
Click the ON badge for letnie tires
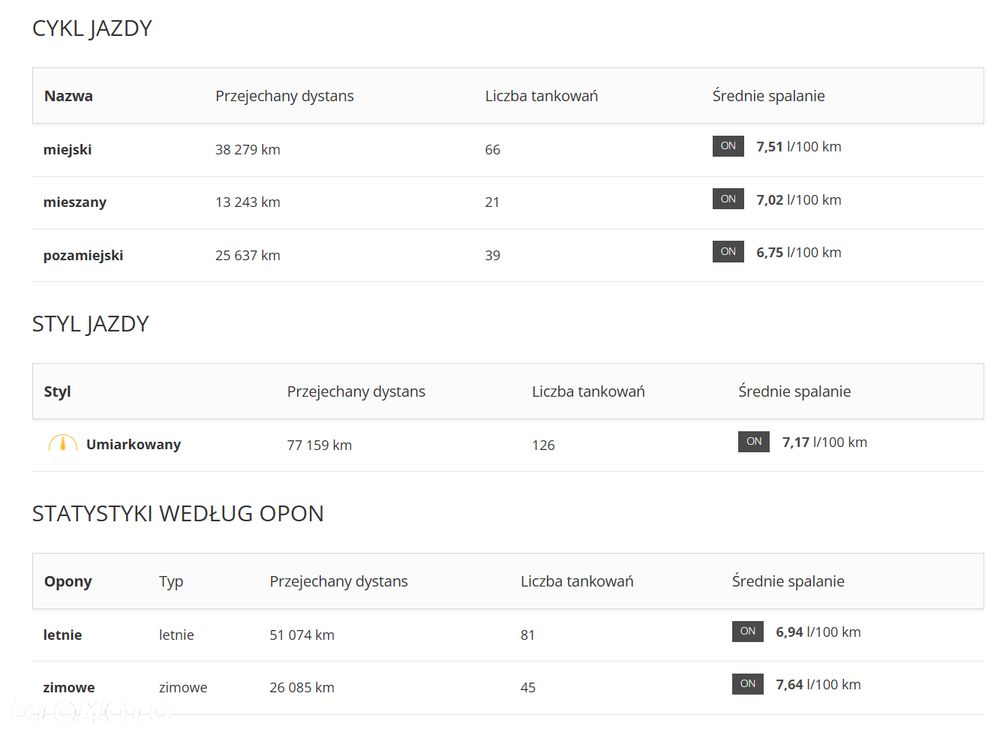coord(747,631)
